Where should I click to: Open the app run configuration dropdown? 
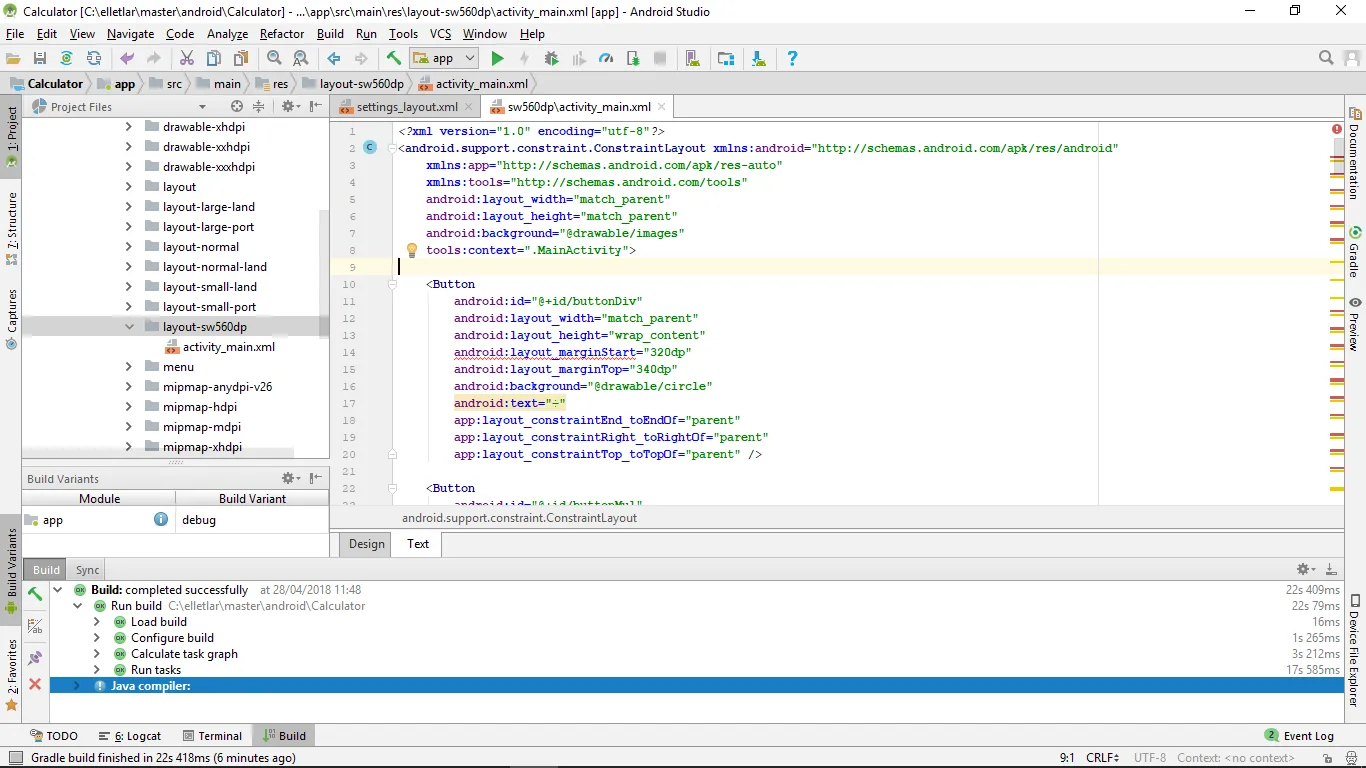[443, 59]
